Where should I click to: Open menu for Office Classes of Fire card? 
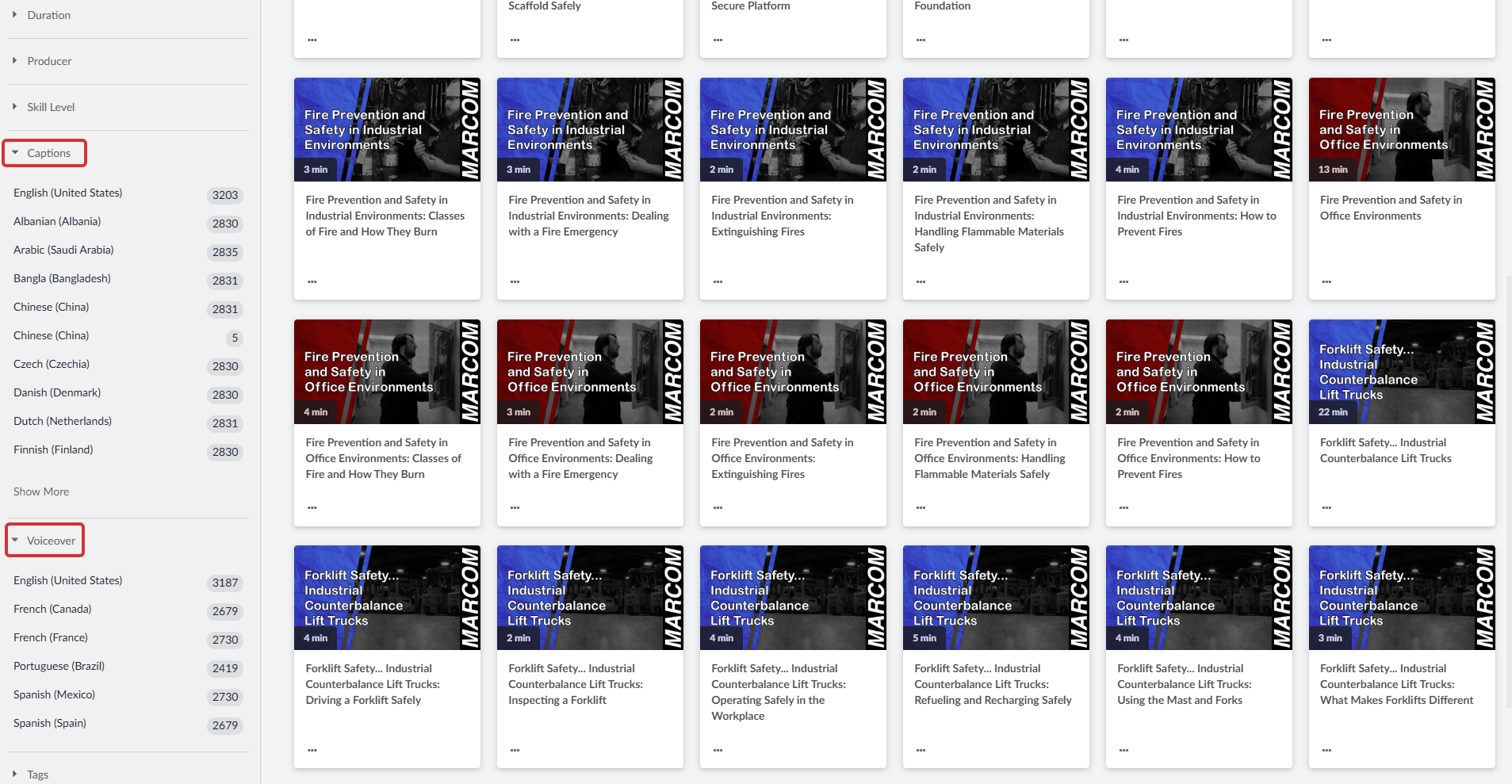pos(312,507)
